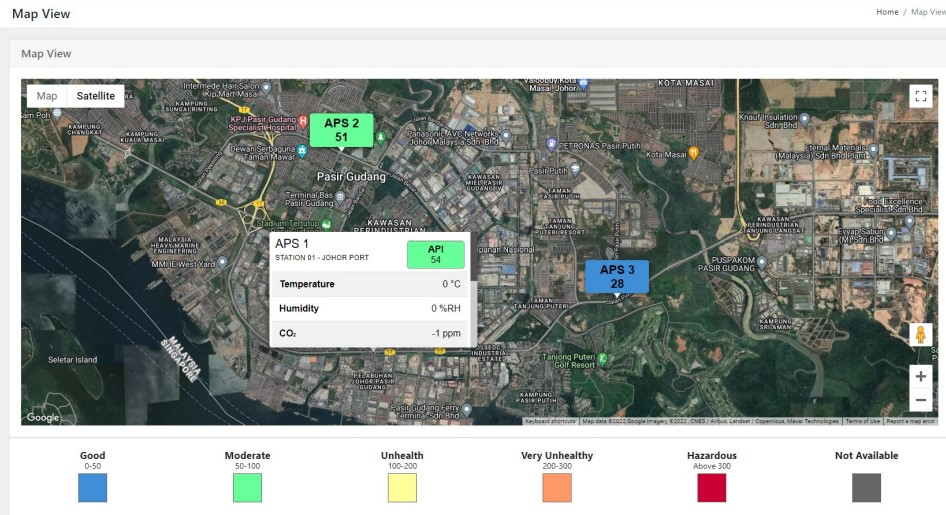Click the blue Good legend swatch
946x515 pixels.
pos(92,488)
